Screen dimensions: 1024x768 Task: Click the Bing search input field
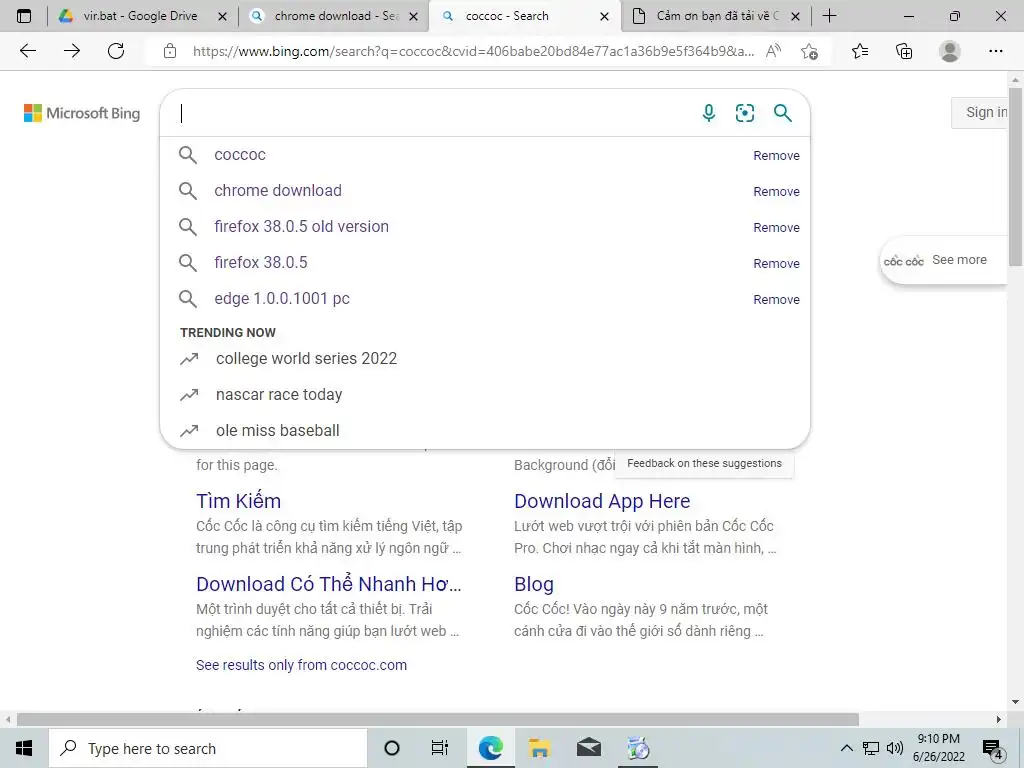pyautogui.click(x=431, y=113)
